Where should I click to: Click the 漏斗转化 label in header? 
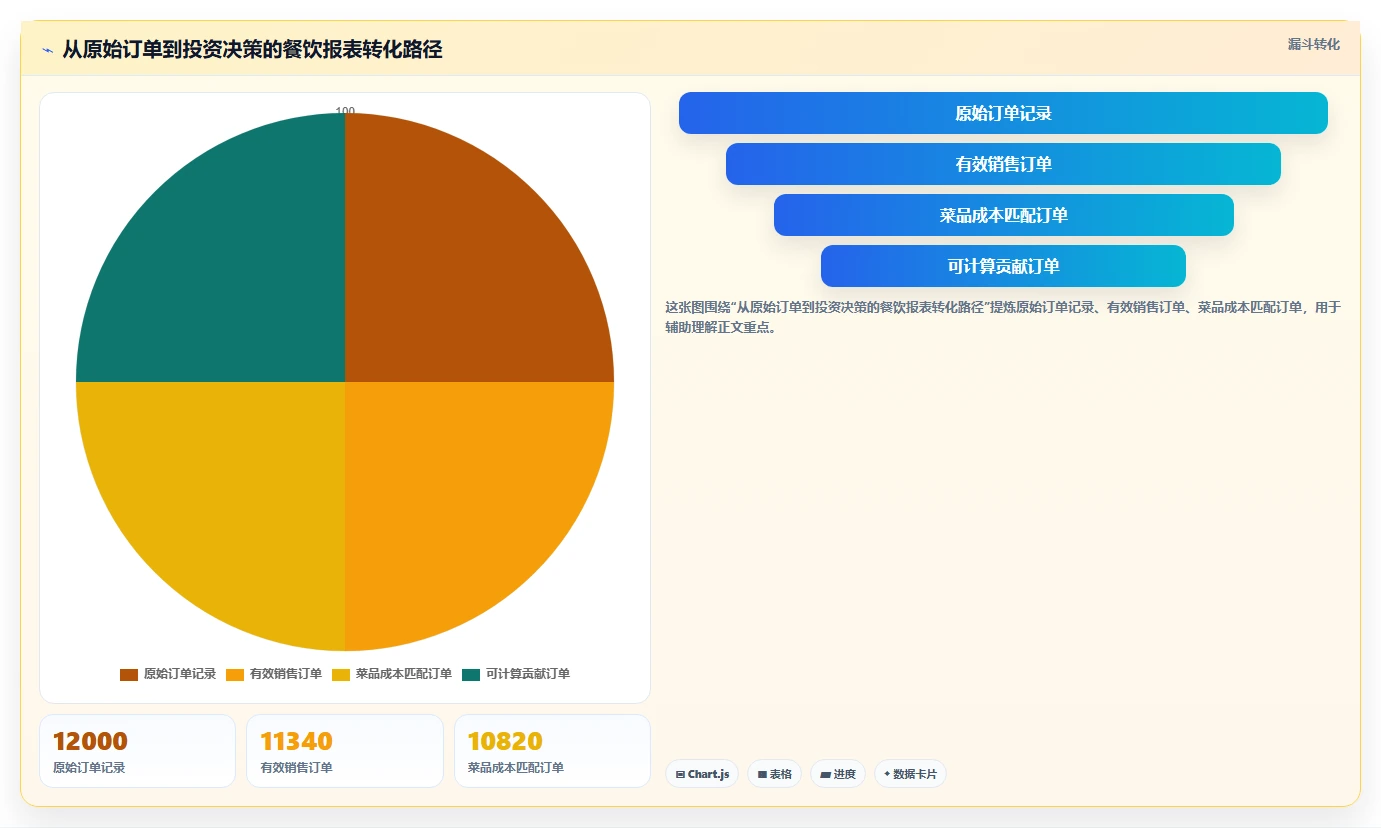(1313, 44)
